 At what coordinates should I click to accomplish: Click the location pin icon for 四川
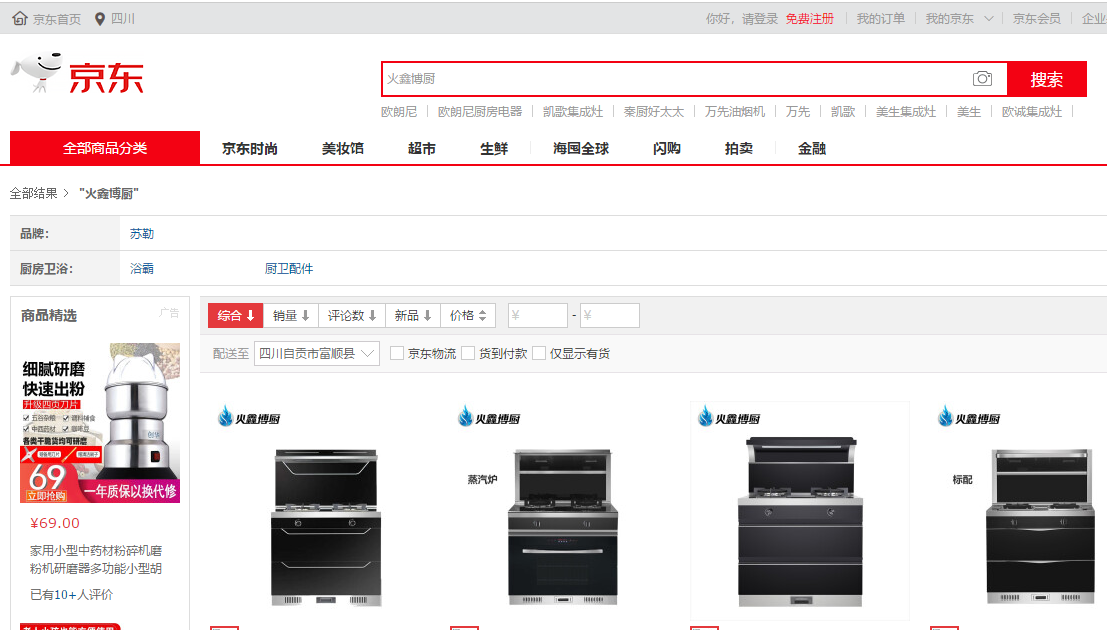[100, 19]
